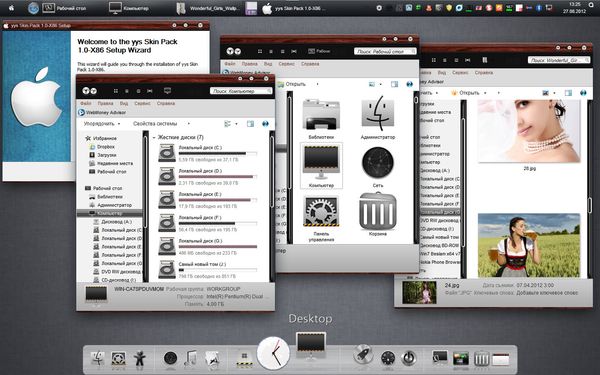Viewport: 600px width, 375px height.
Task: Click usage bar of Локальный диск (G:)
Action: [218, 247]
